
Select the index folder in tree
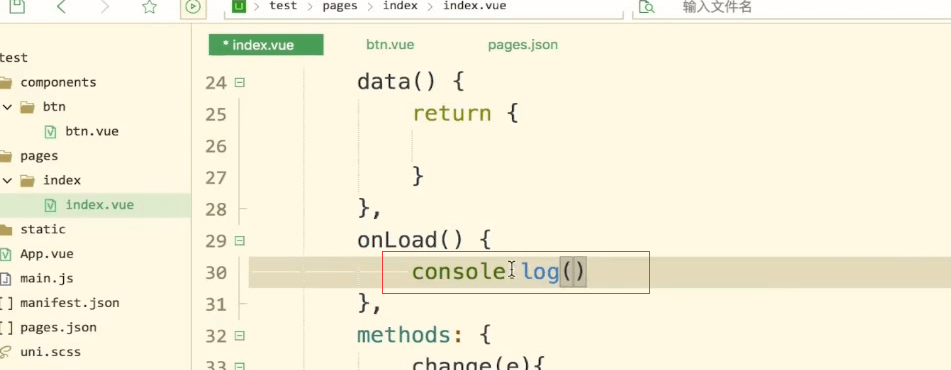pyautogui.click(x=62, y=180)
